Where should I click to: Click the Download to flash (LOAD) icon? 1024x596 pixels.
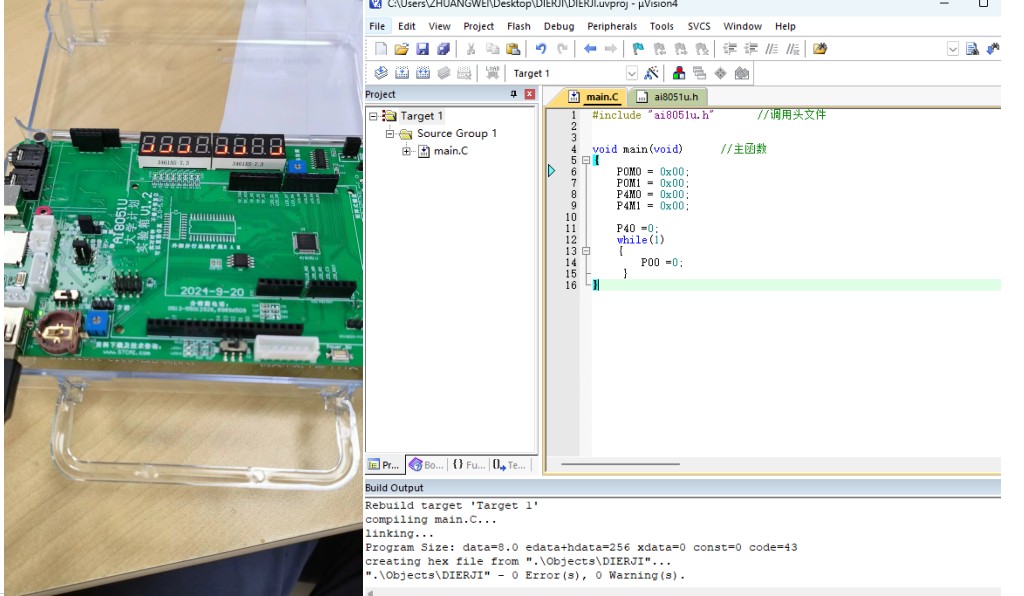point(492,73)
